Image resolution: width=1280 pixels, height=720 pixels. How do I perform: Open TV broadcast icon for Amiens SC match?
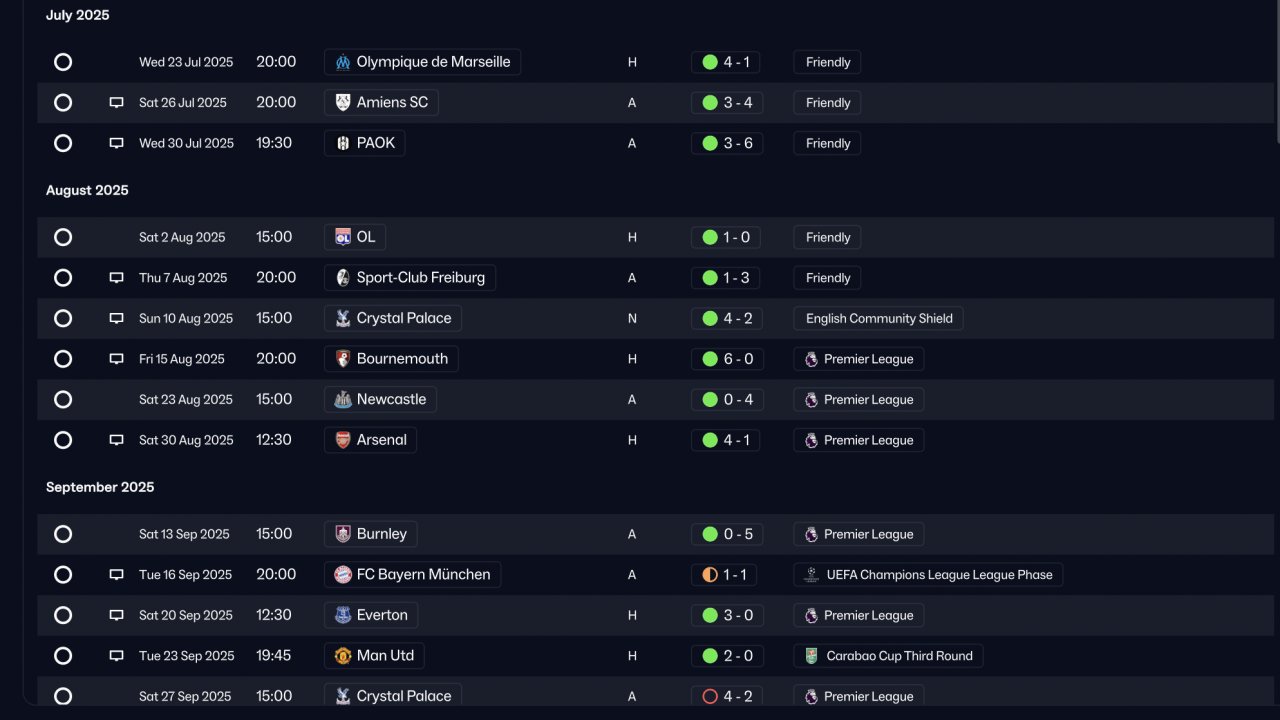(x=116, y=103)
